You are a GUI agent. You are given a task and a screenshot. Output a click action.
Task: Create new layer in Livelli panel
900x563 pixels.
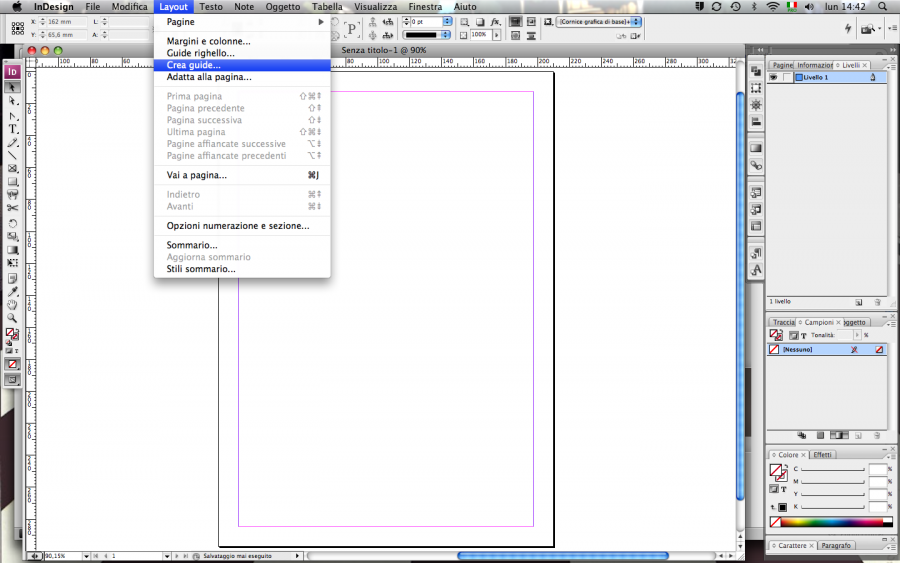859,301
